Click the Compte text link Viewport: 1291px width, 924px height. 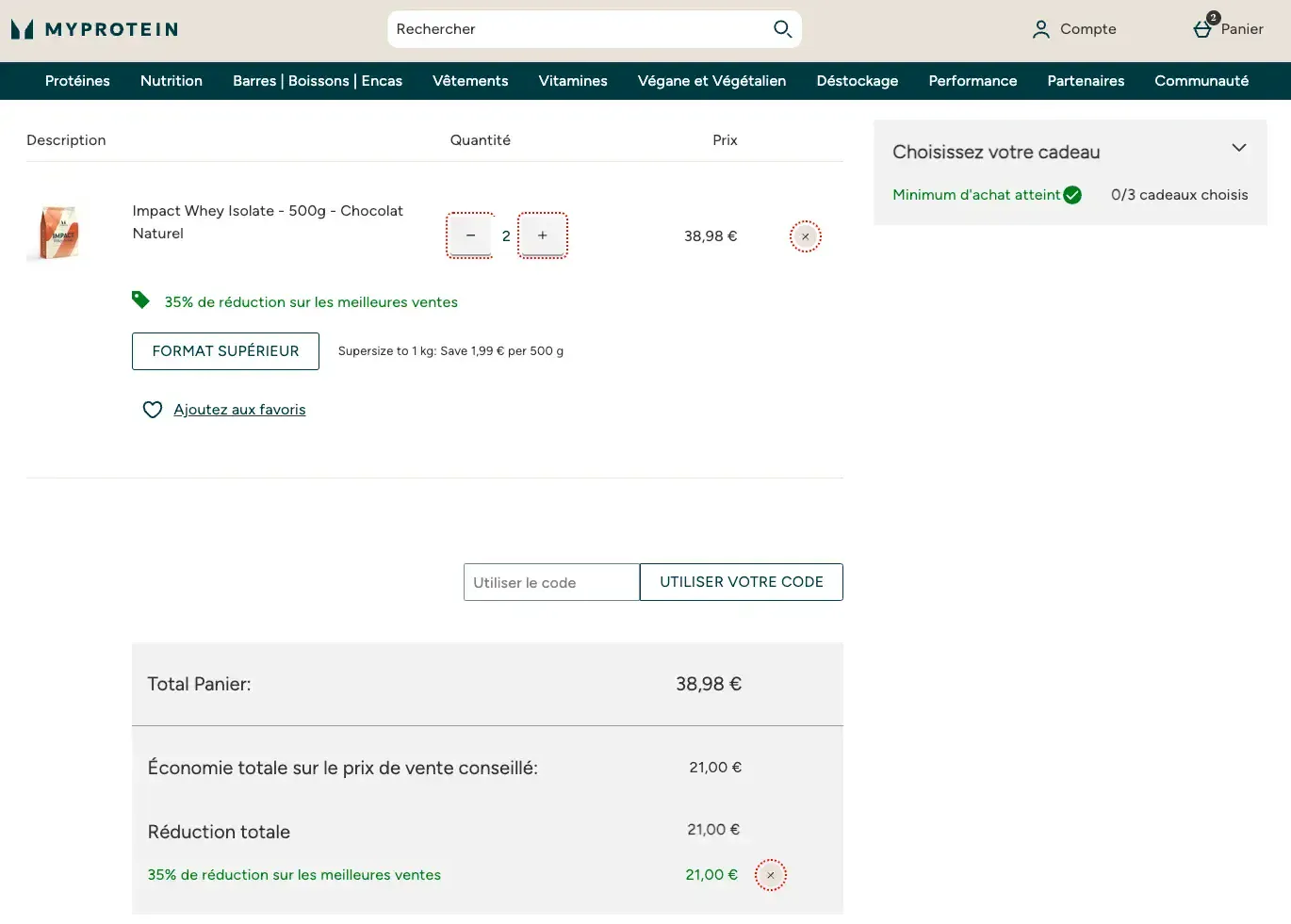[1088, 29]
